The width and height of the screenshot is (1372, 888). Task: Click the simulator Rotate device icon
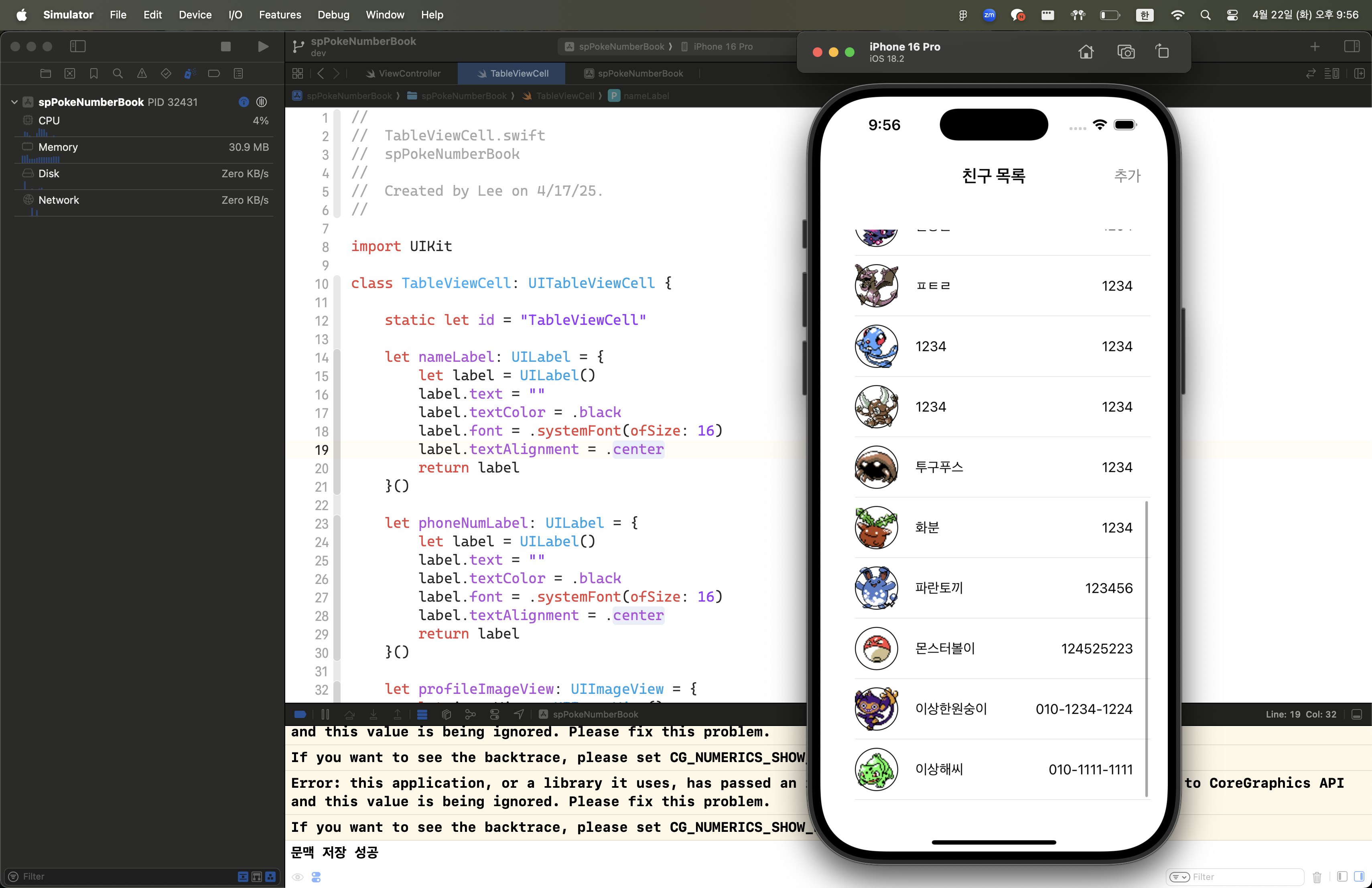pyautogui.click(x=1162, y=52)
